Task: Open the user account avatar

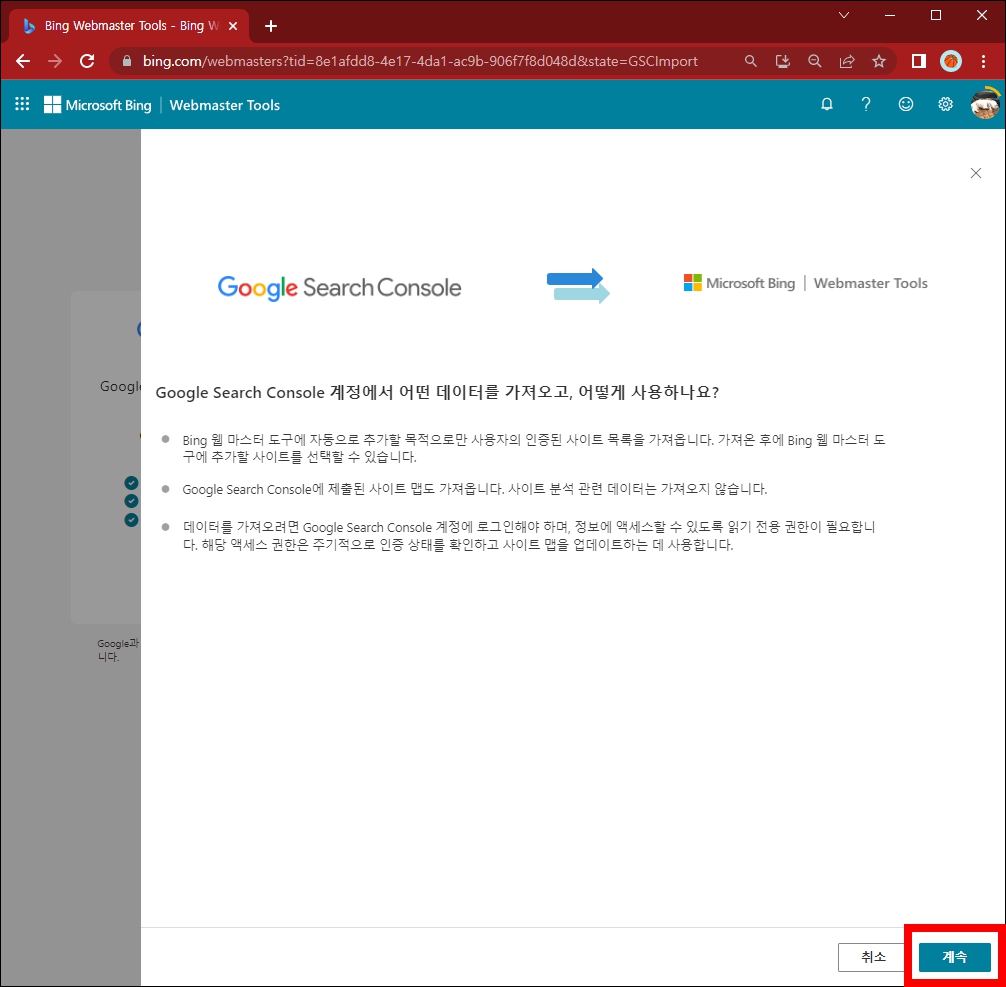Action: 984,104
